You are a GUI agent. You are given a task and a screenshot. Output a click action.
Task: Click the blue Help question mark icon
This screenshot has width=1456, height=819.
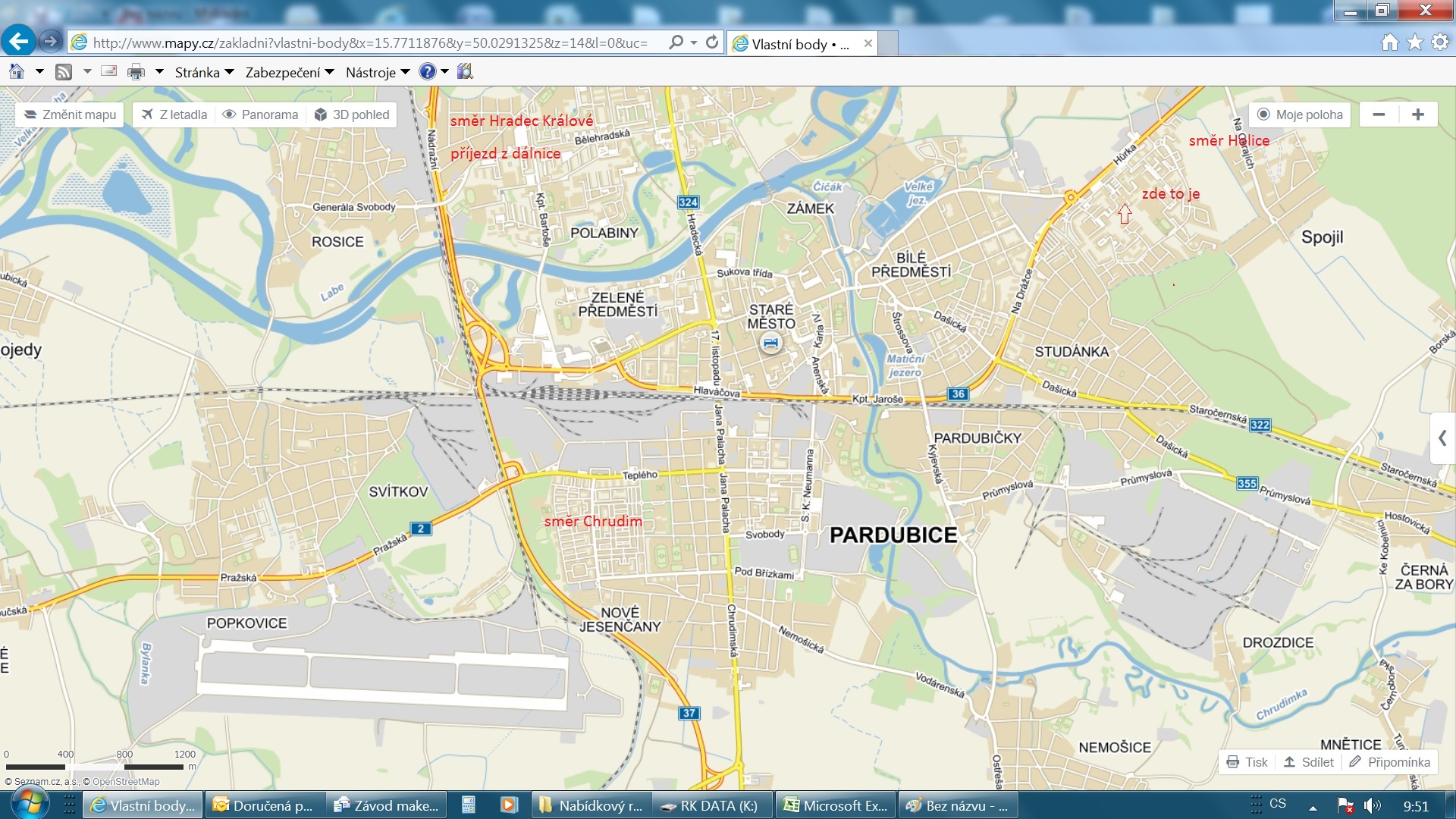[428, 71]
